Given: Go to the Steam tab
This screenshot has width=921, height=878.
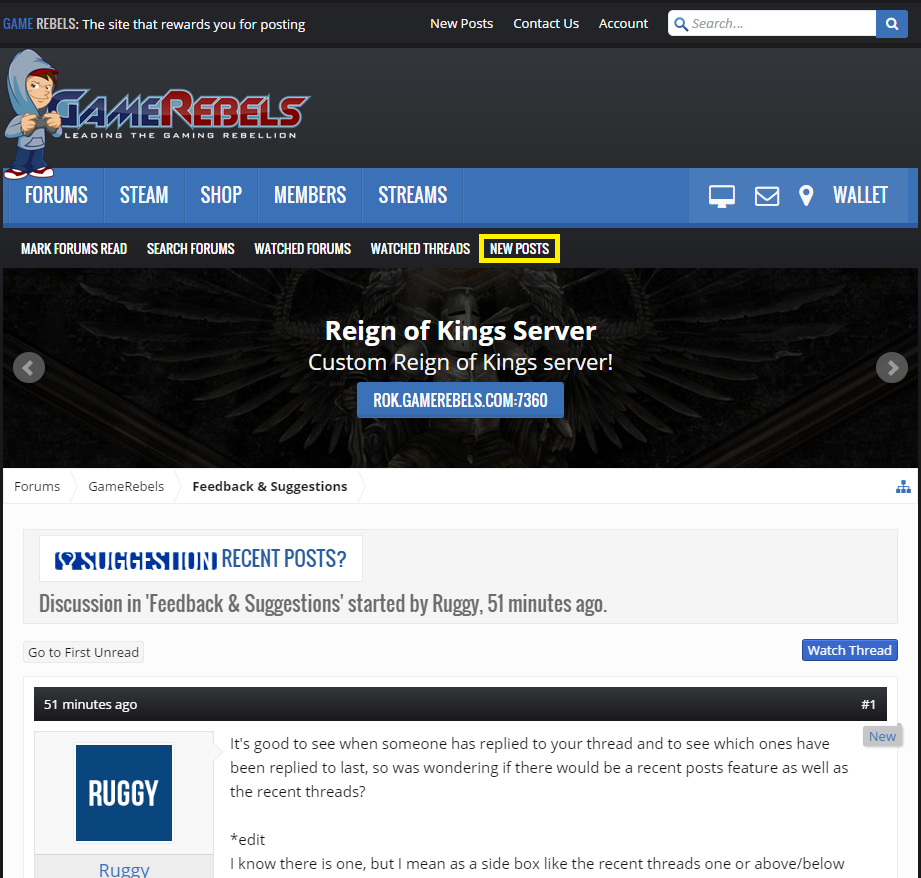Looking at the screenshot, I should (144, 195).
